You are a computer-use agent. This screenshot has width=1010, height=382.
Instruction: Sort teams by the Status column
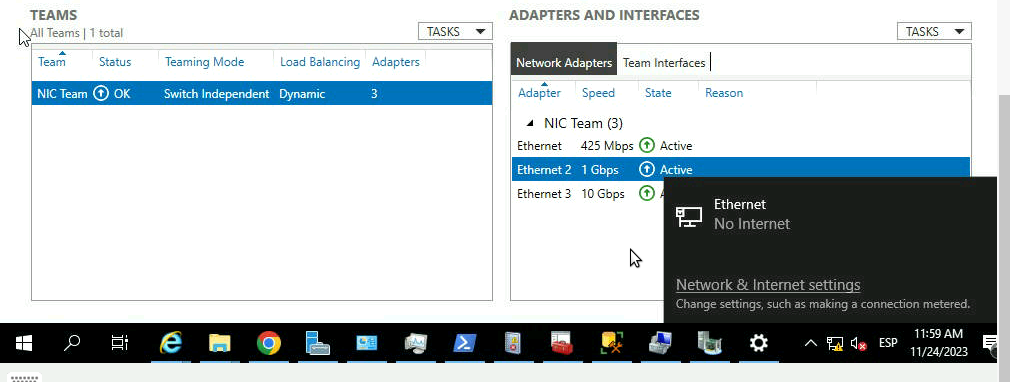(115, 62)
